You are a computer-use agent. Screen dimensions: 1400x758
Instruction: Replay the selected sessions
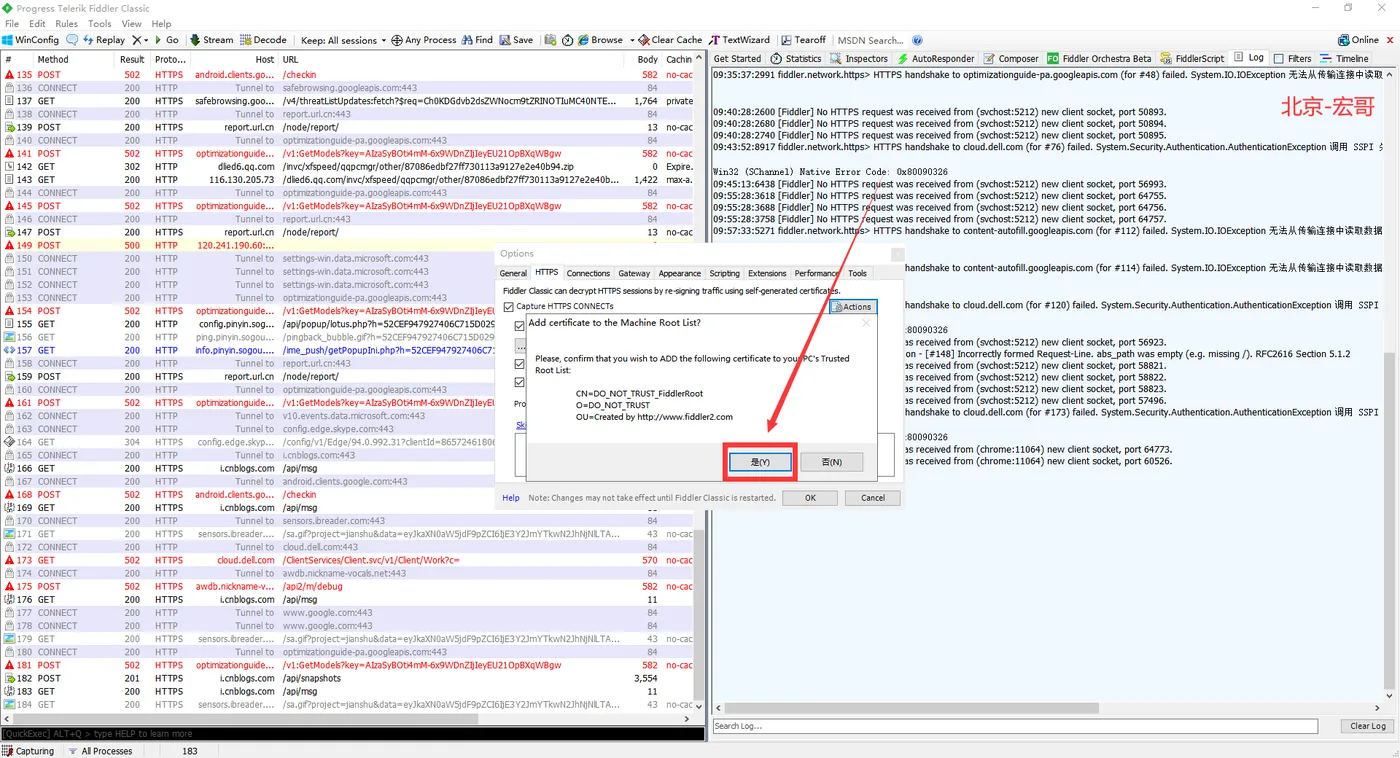pyautogui.click(x=104, y=40)
